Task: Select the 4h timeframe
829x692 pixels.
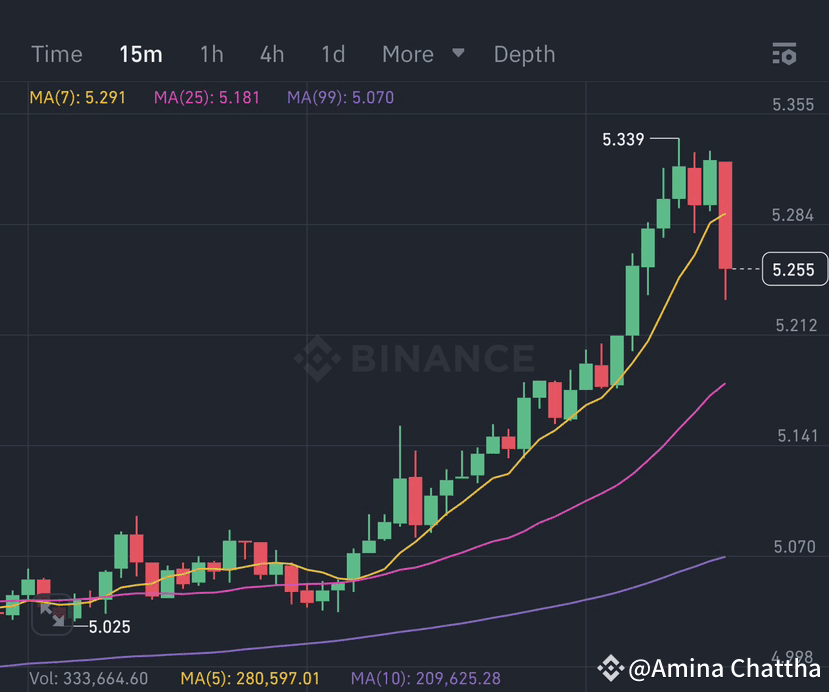Action: [271, 55]
